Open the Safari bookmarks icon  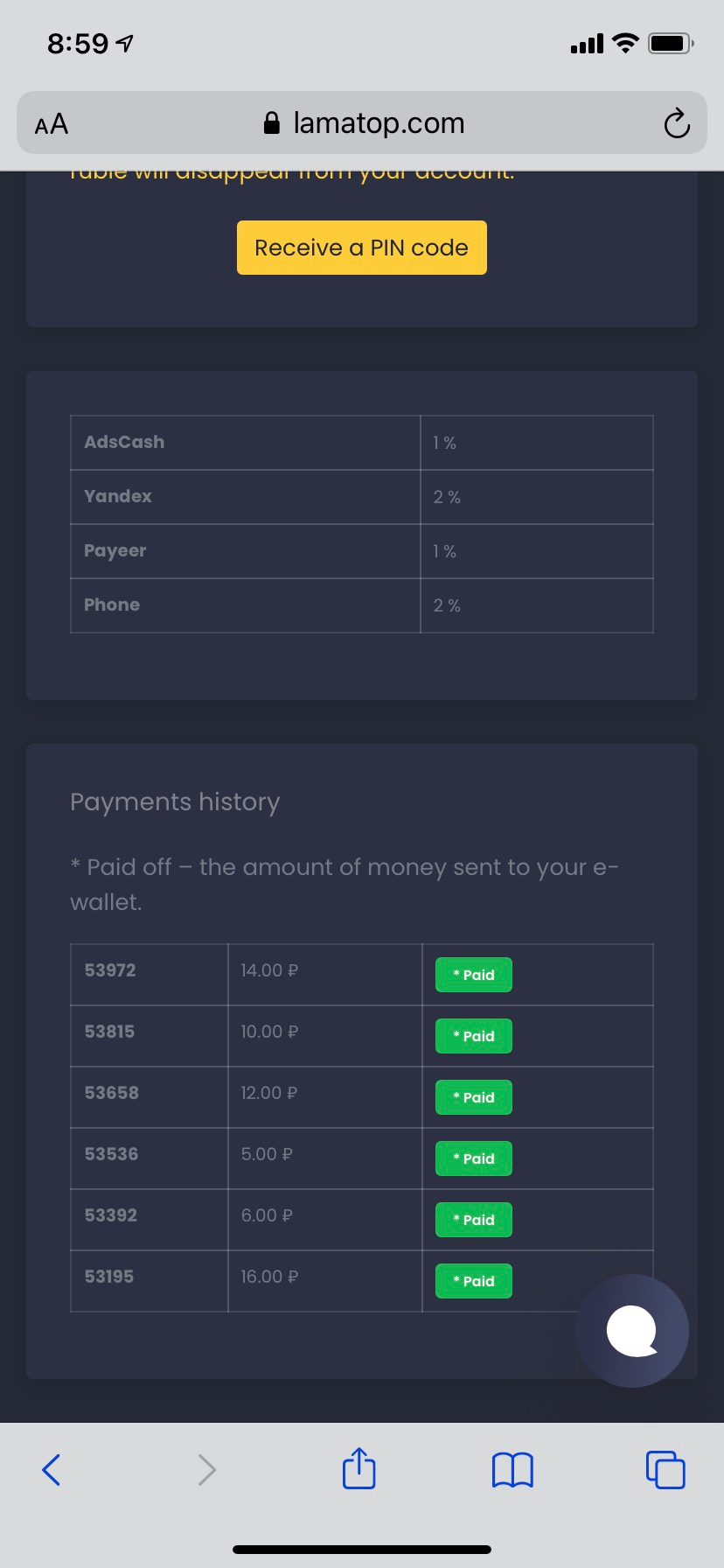[x=512, y=1469]
